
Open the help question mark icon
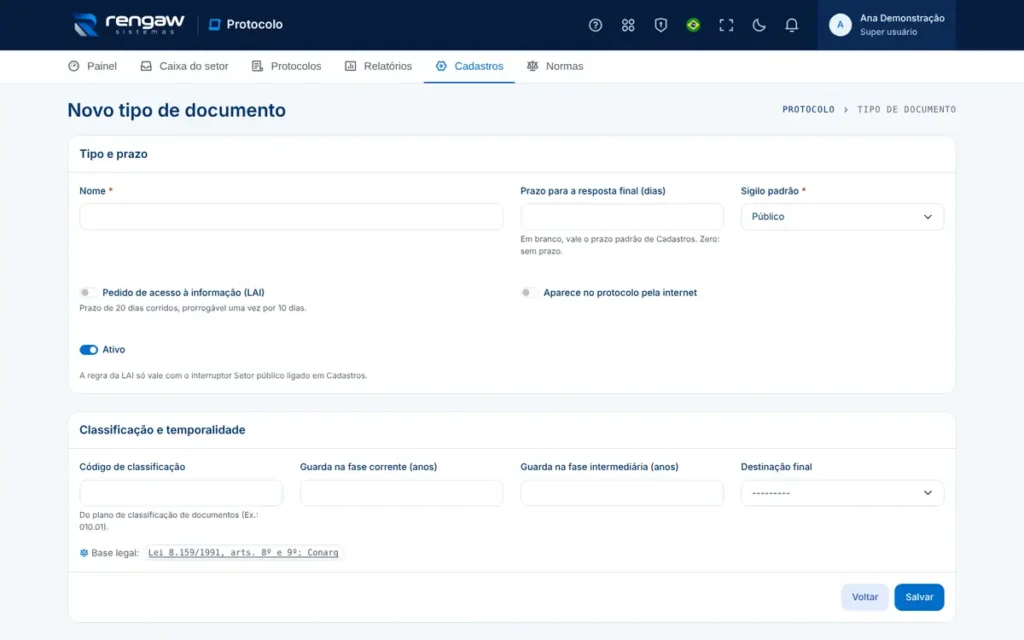click(595, 25)
